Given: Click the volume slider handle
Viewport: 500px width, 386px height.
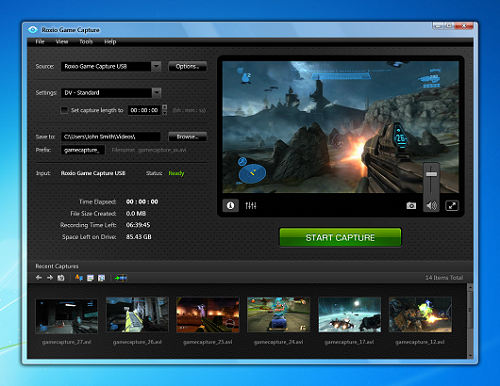Looking at the screenshot, I should [x=431, y=174].
